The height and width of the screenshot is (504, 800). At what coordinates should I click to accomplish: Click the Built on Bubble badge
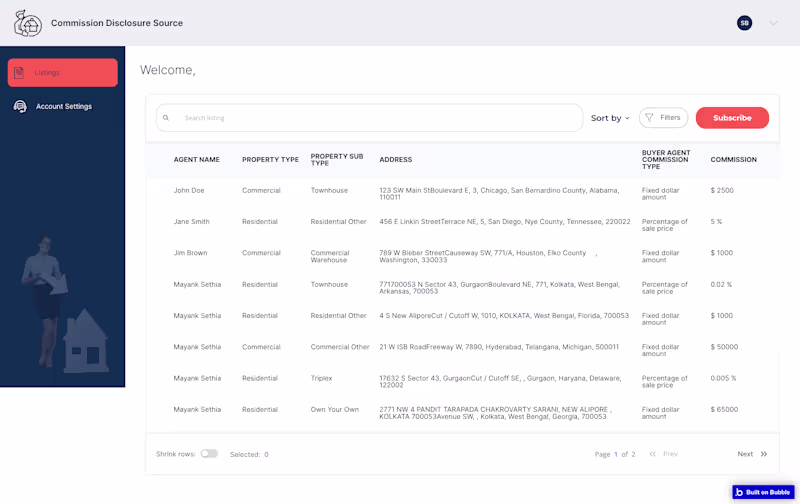point(764,492)
